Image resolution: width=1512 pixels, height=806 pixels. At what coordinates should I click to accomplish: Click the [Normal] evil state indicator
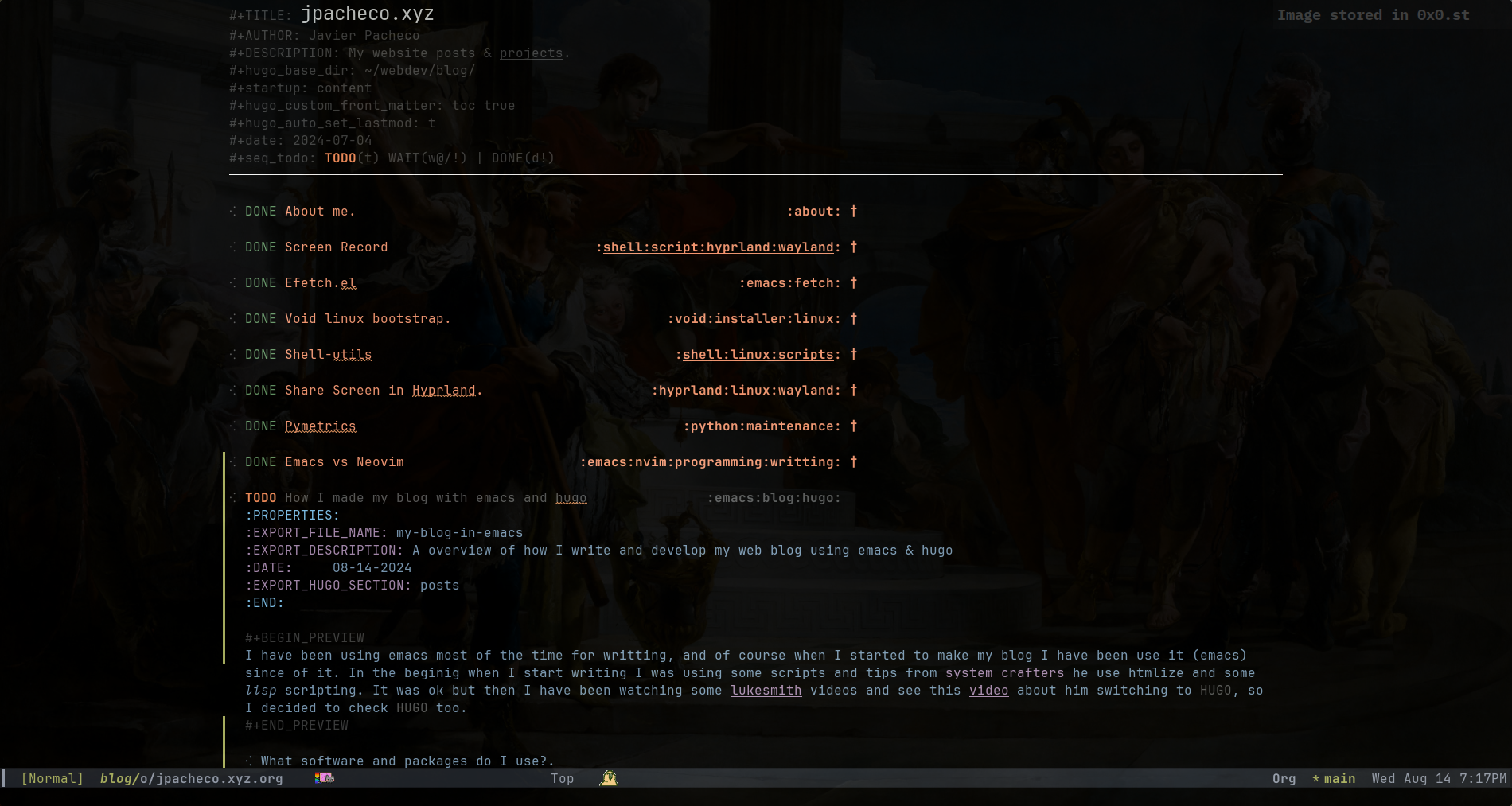[x=52, y=778]
